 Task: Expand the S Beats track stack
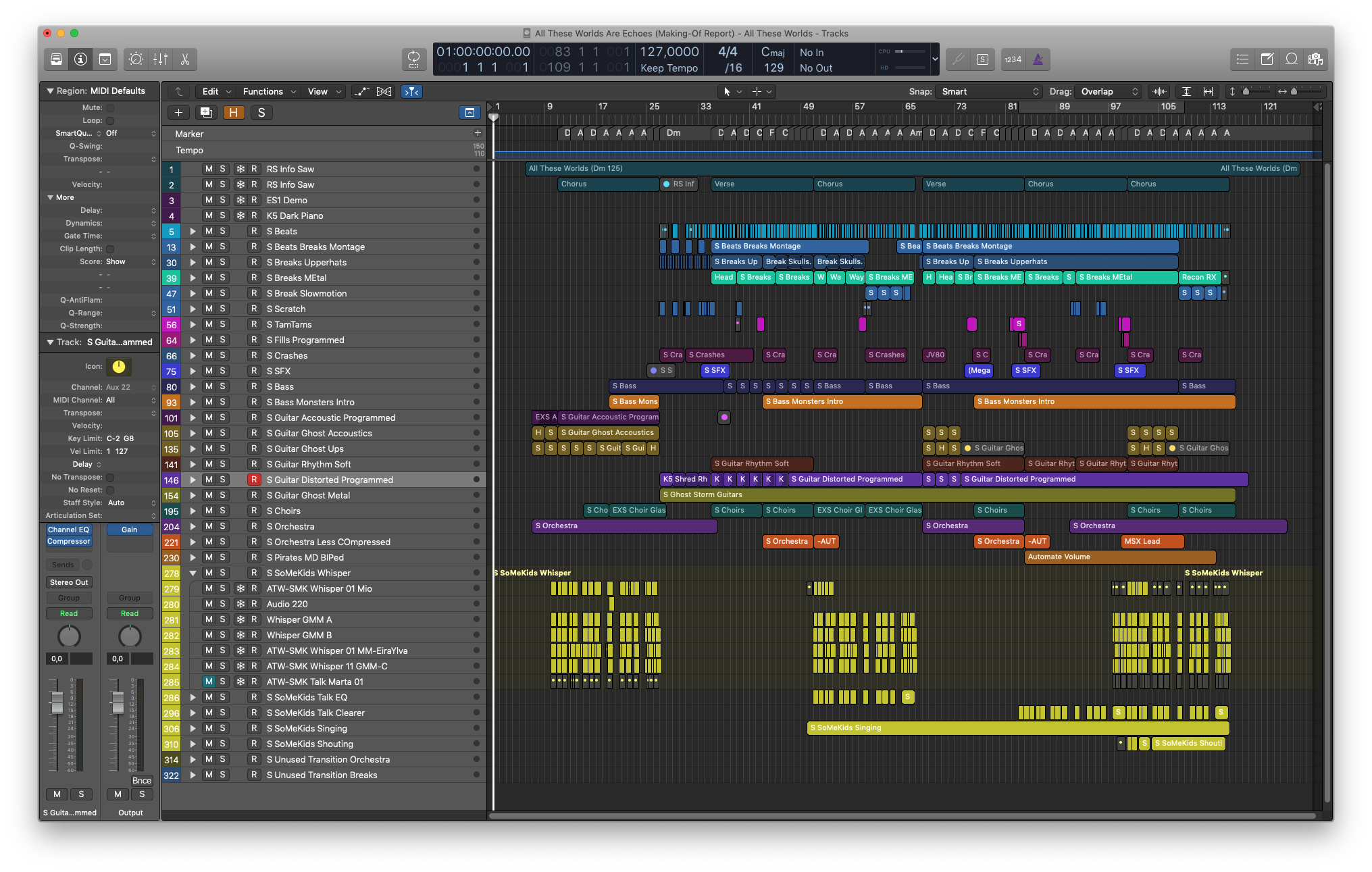[x=193, y=231]
